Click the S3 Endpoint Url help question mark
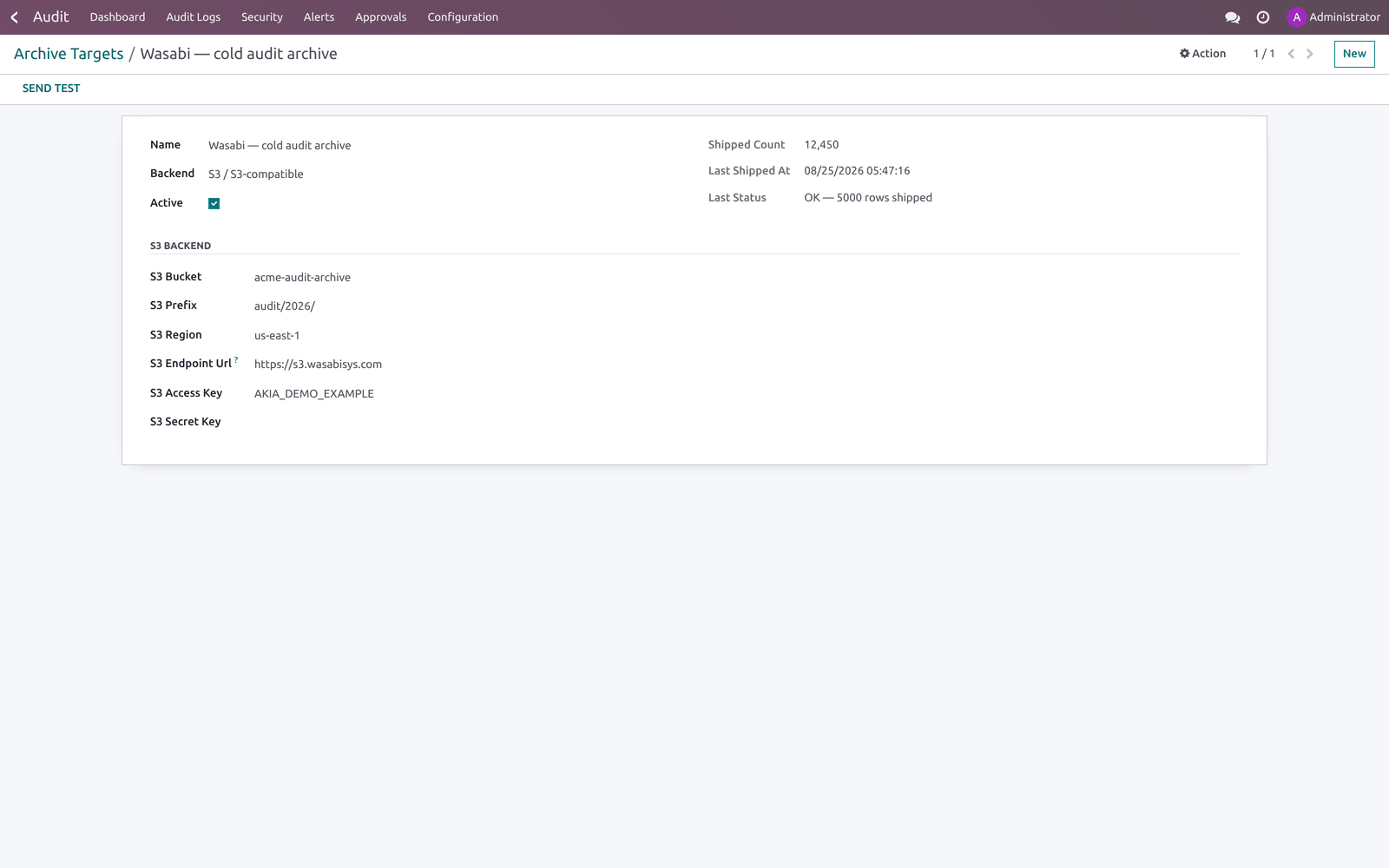The width and height of the screenshot is (1389, 868). coord(236,359)
